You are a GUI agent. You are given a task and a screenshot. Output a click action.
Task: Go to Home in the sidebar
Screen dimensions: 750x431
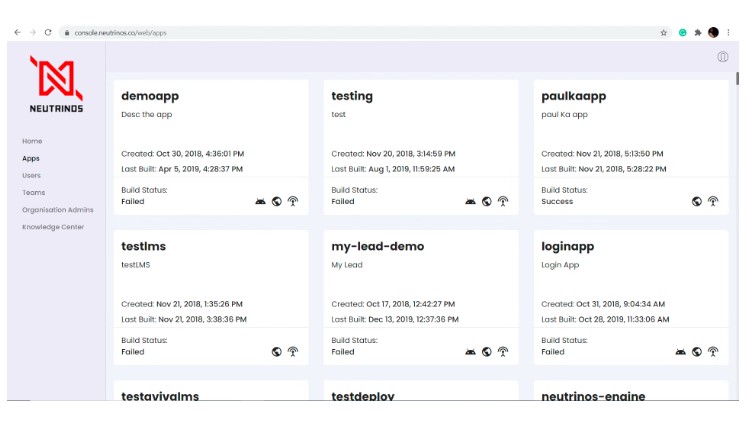pos(32,141)
